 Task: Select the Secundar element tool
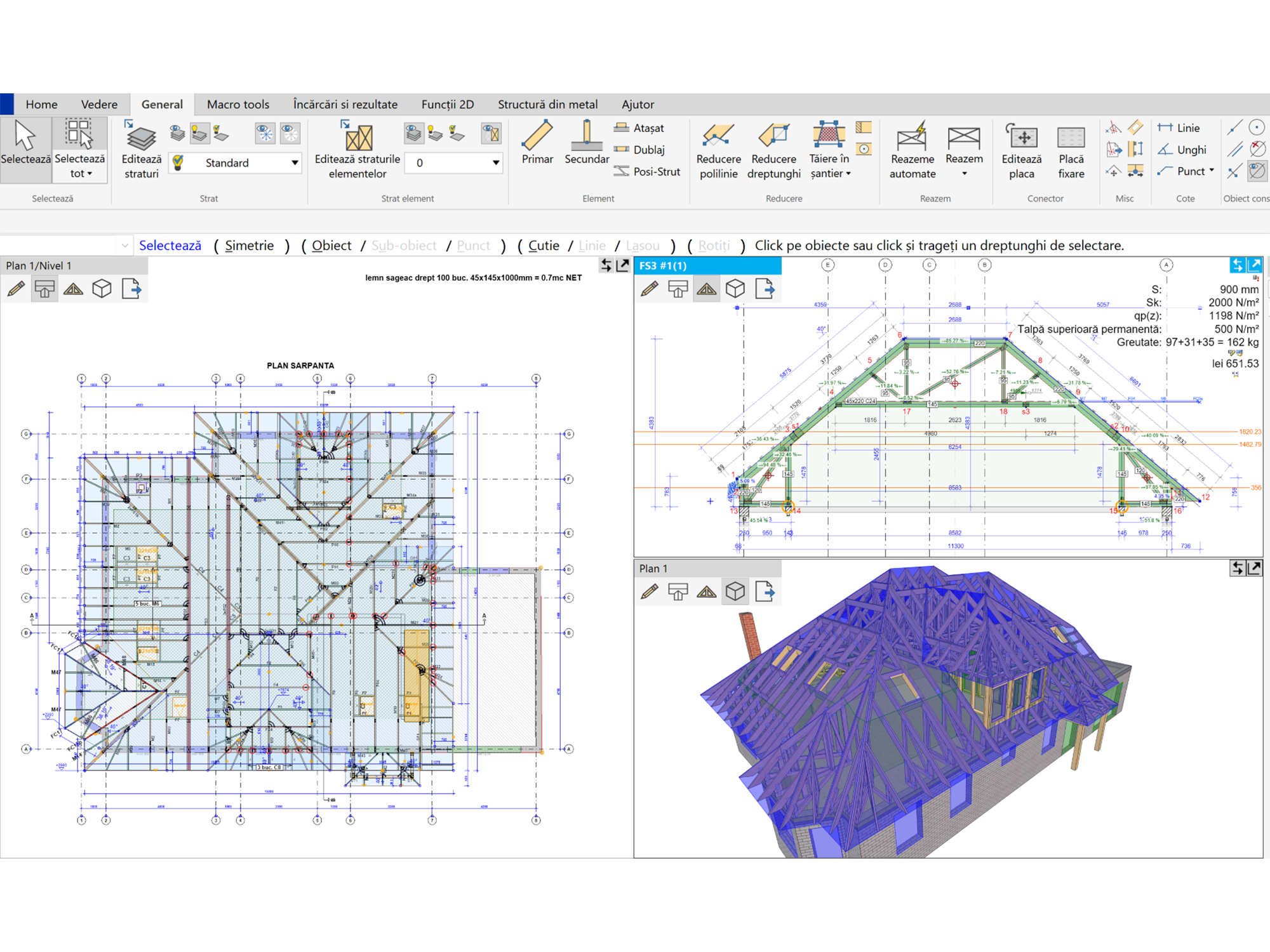(586, 135)
